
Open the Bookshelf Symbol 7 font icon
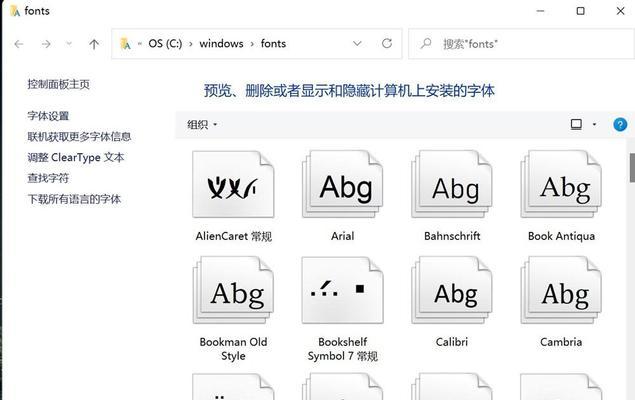coord(343,290)
